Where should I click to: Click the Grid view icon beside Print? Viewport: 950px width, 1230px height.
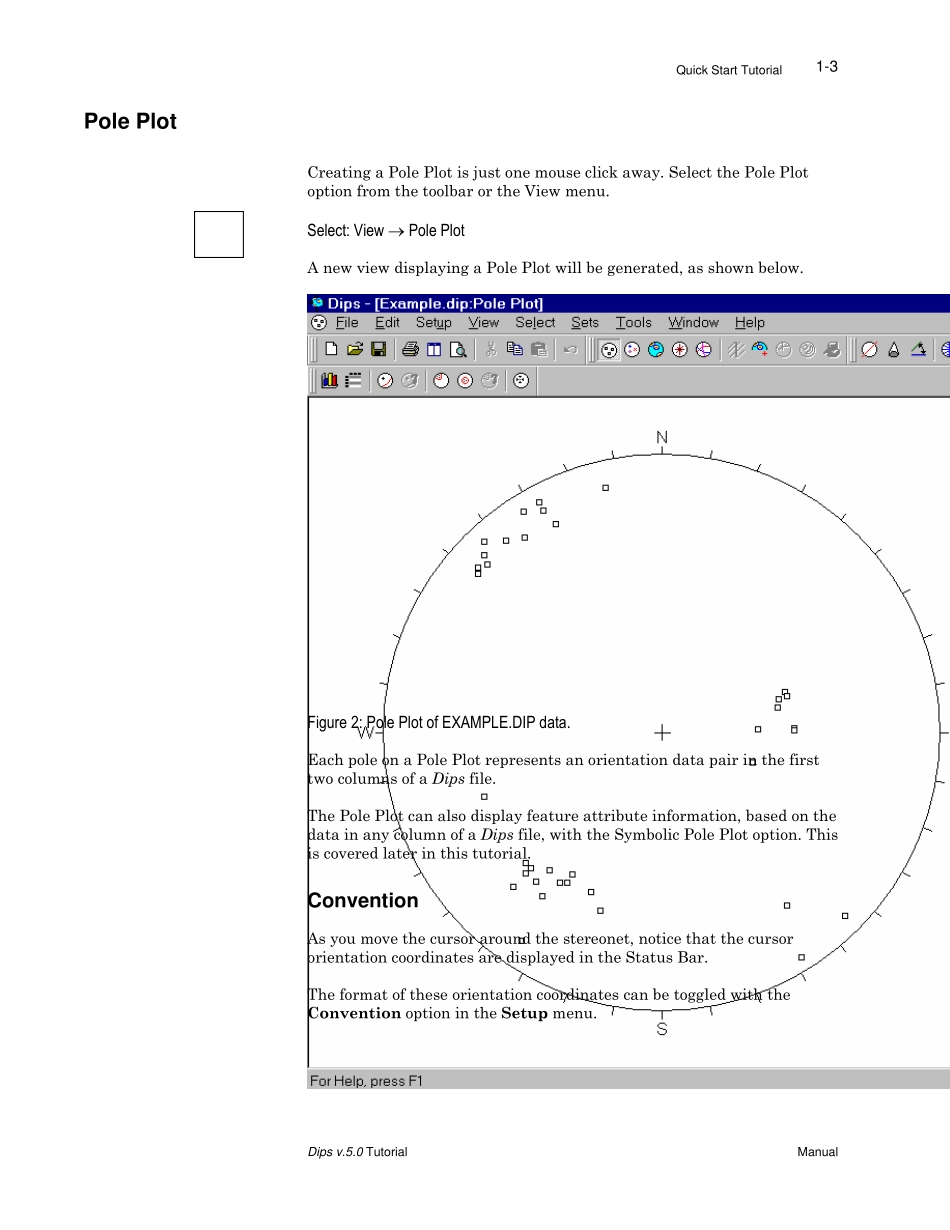point(434,349)
